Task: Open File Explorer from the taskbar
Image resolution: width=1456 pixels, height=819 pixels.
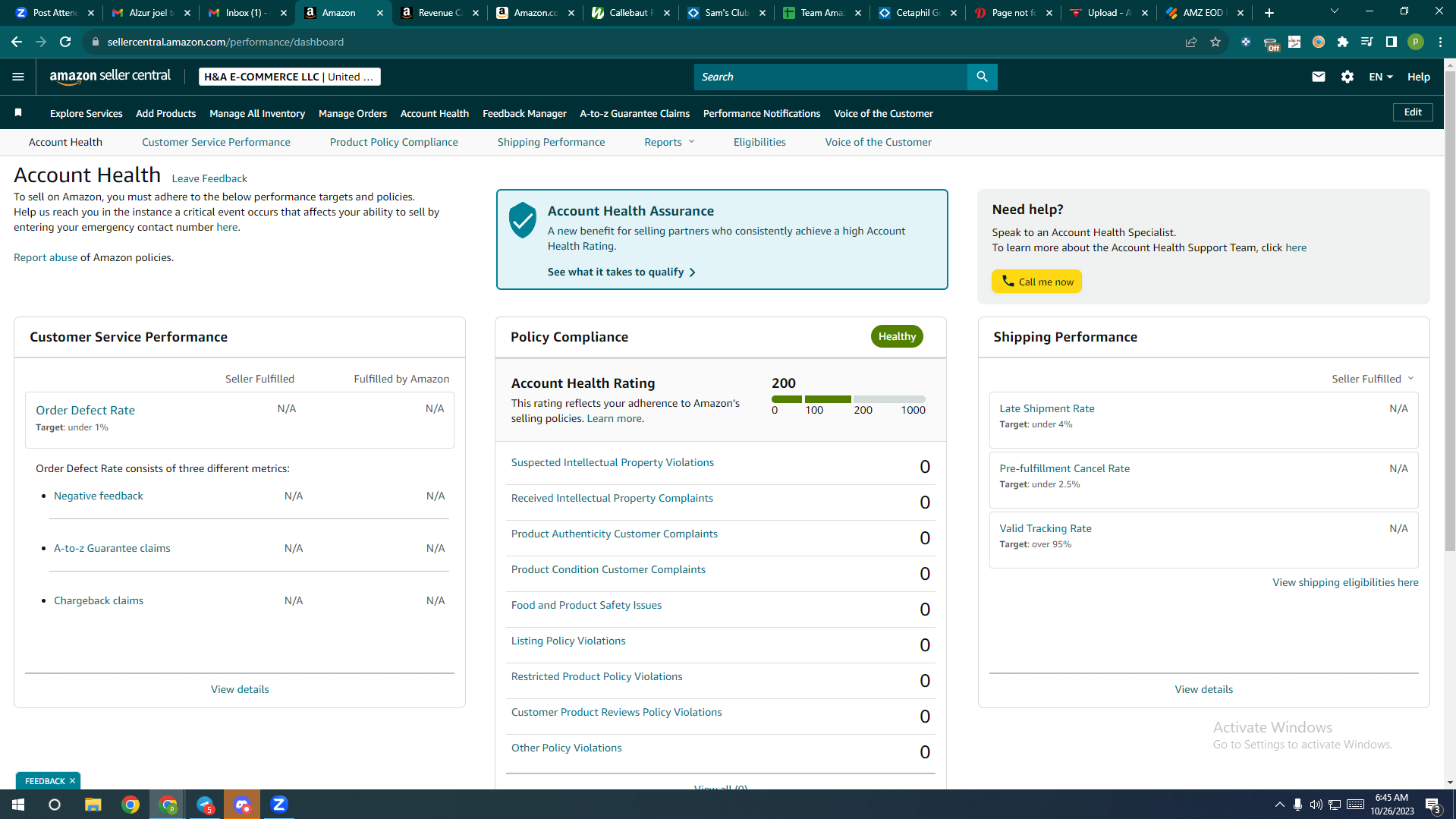Action: [93, 805]
